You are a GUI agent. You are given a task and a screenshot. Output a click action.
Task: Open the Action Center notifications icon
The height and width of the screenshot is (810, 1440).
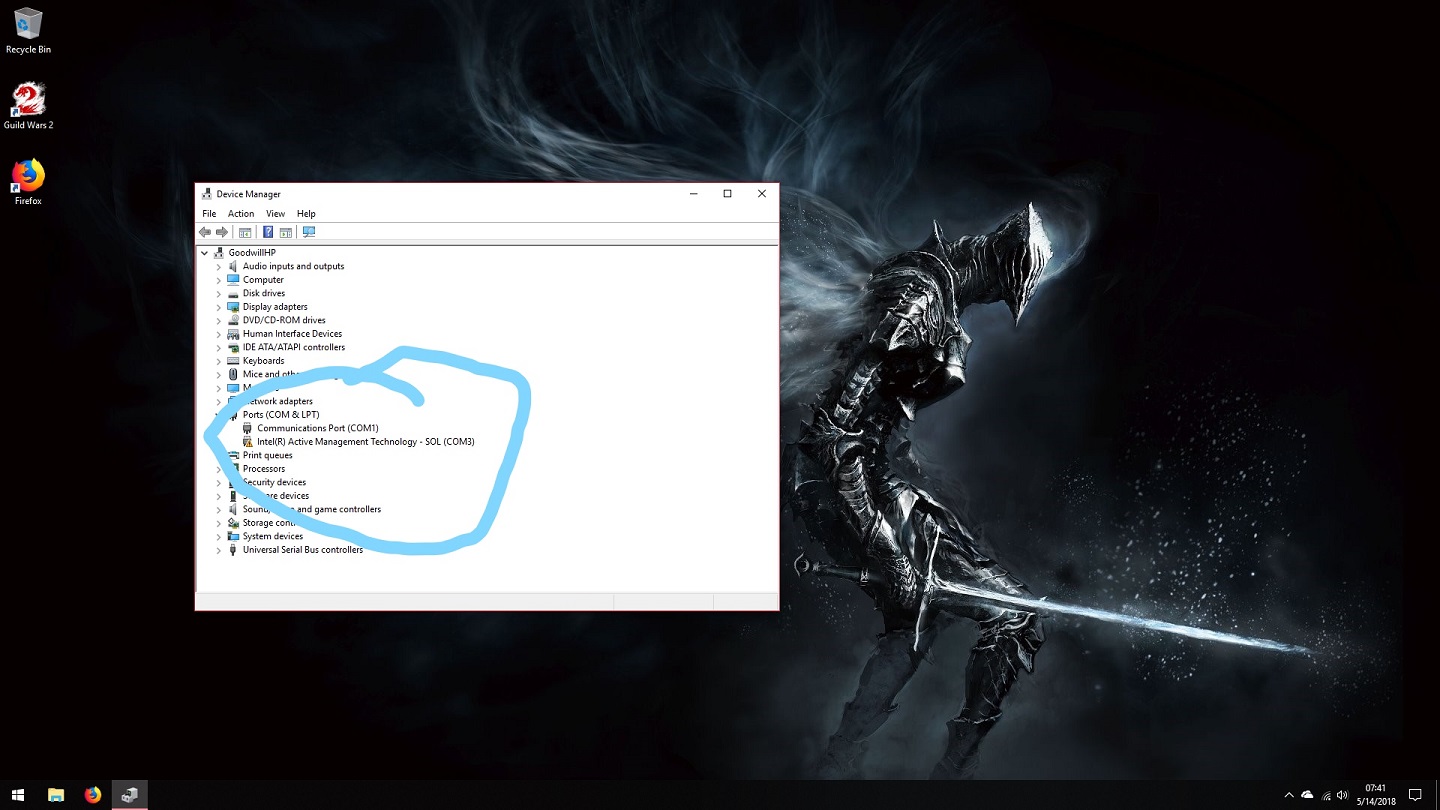click(1415, 795)
